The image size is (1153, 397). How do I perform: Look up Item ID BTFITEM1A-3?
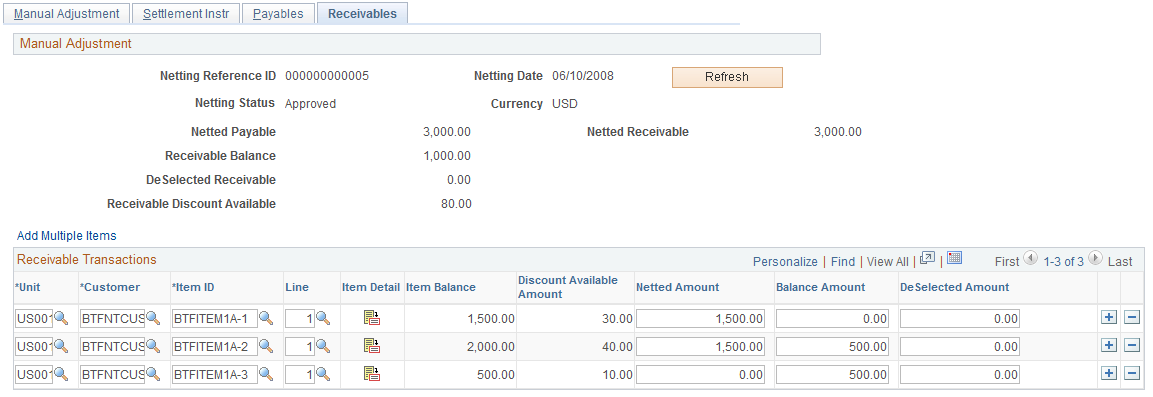click(x=266, y=374)
